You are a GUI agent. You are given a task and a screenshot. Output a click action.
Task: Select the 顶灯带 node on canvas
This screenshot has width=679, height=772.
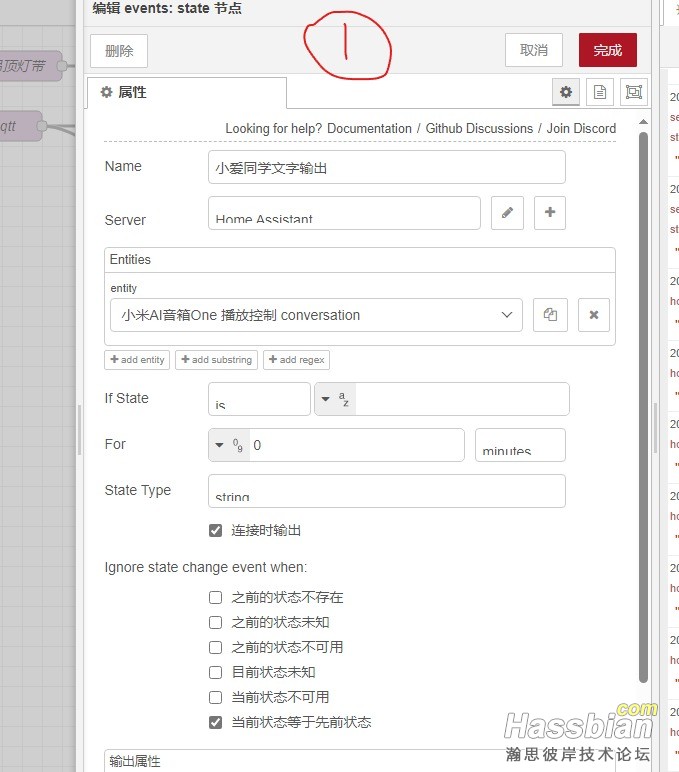coord(31,65)
